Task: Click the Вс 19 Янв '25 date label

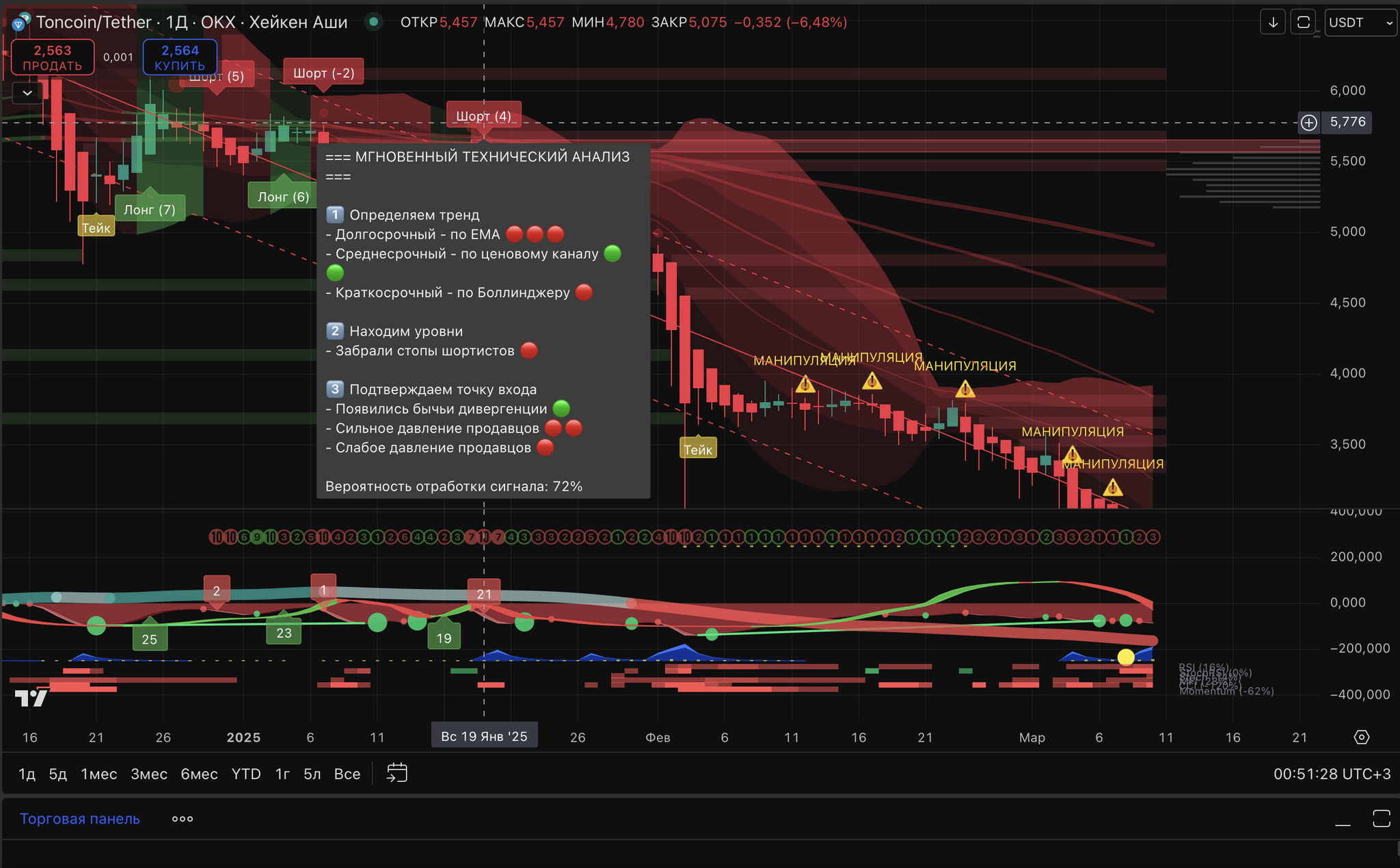Action: (484, 736)
